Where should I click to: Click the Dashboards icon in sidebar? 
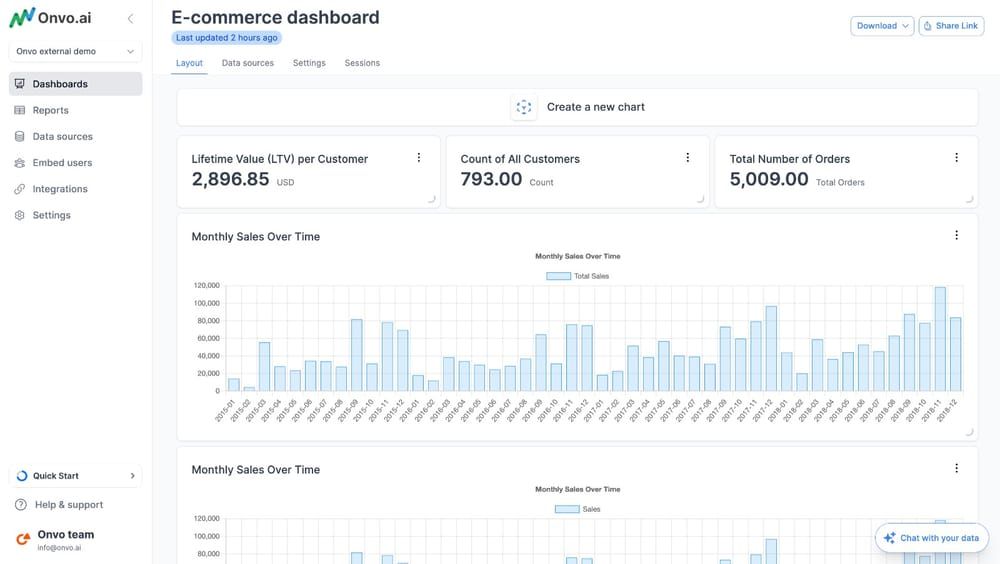[x=20, y=84]
